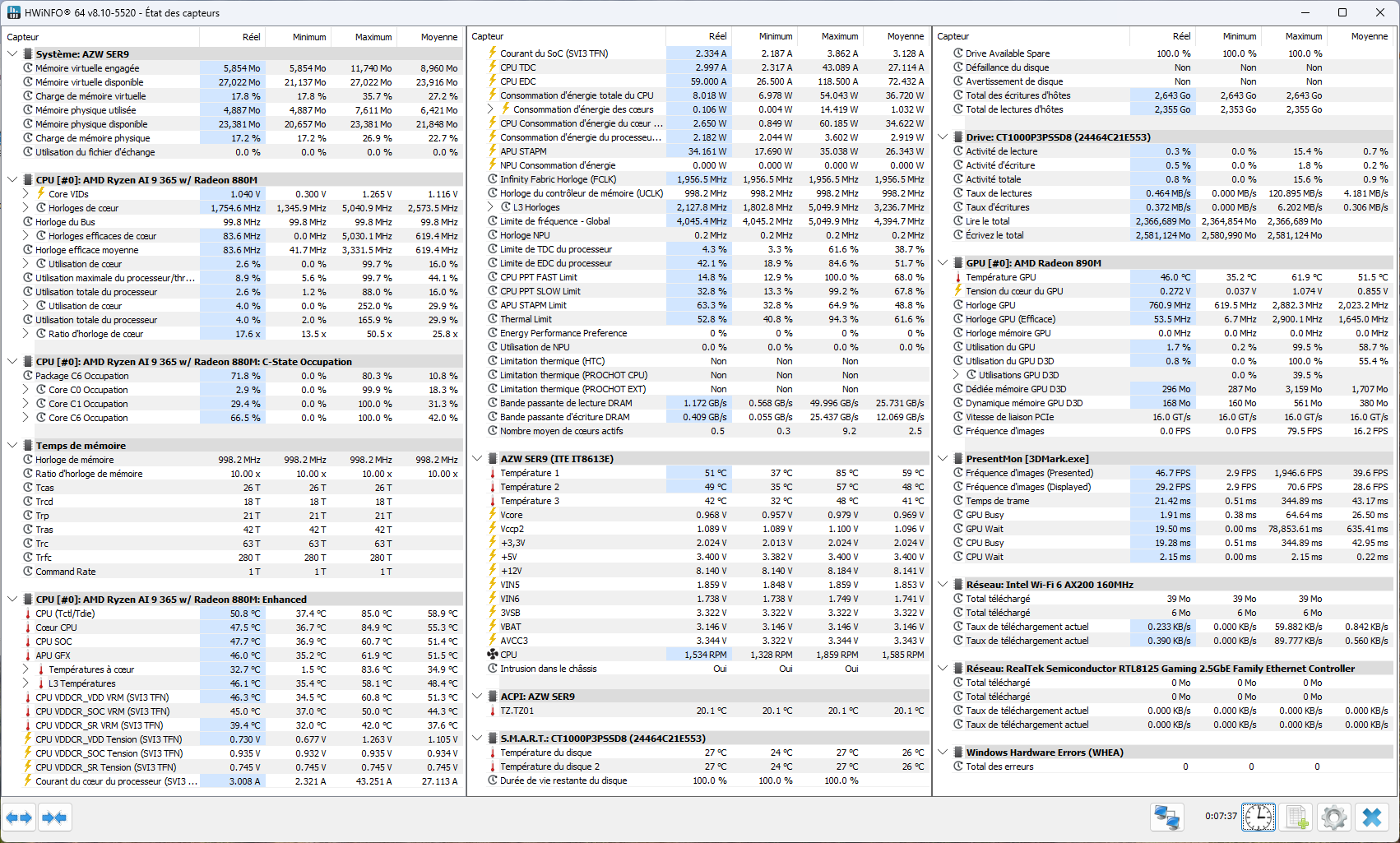Collapse the Système: AZW SER9 group
This screenshot has width=1400, height=843.
(x=12, y=54)
